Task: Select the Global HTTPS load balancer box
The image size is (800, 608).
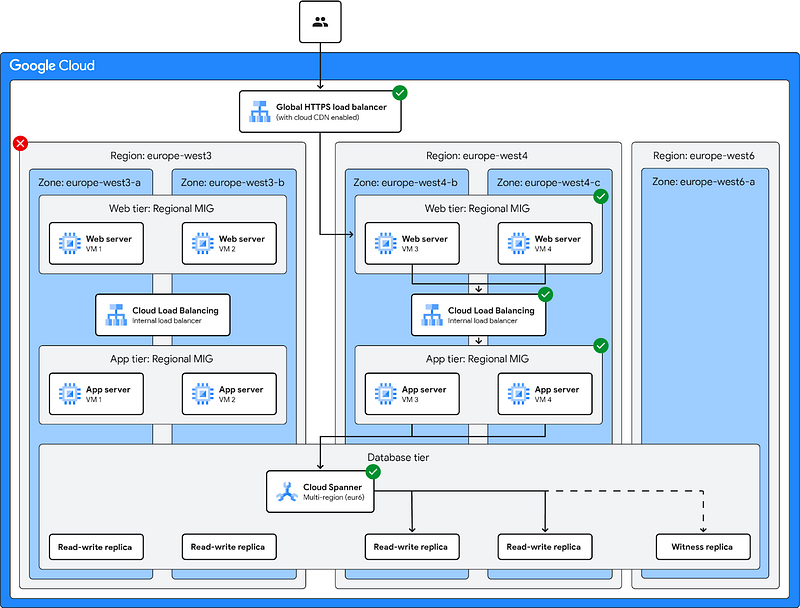Action: 320,112
